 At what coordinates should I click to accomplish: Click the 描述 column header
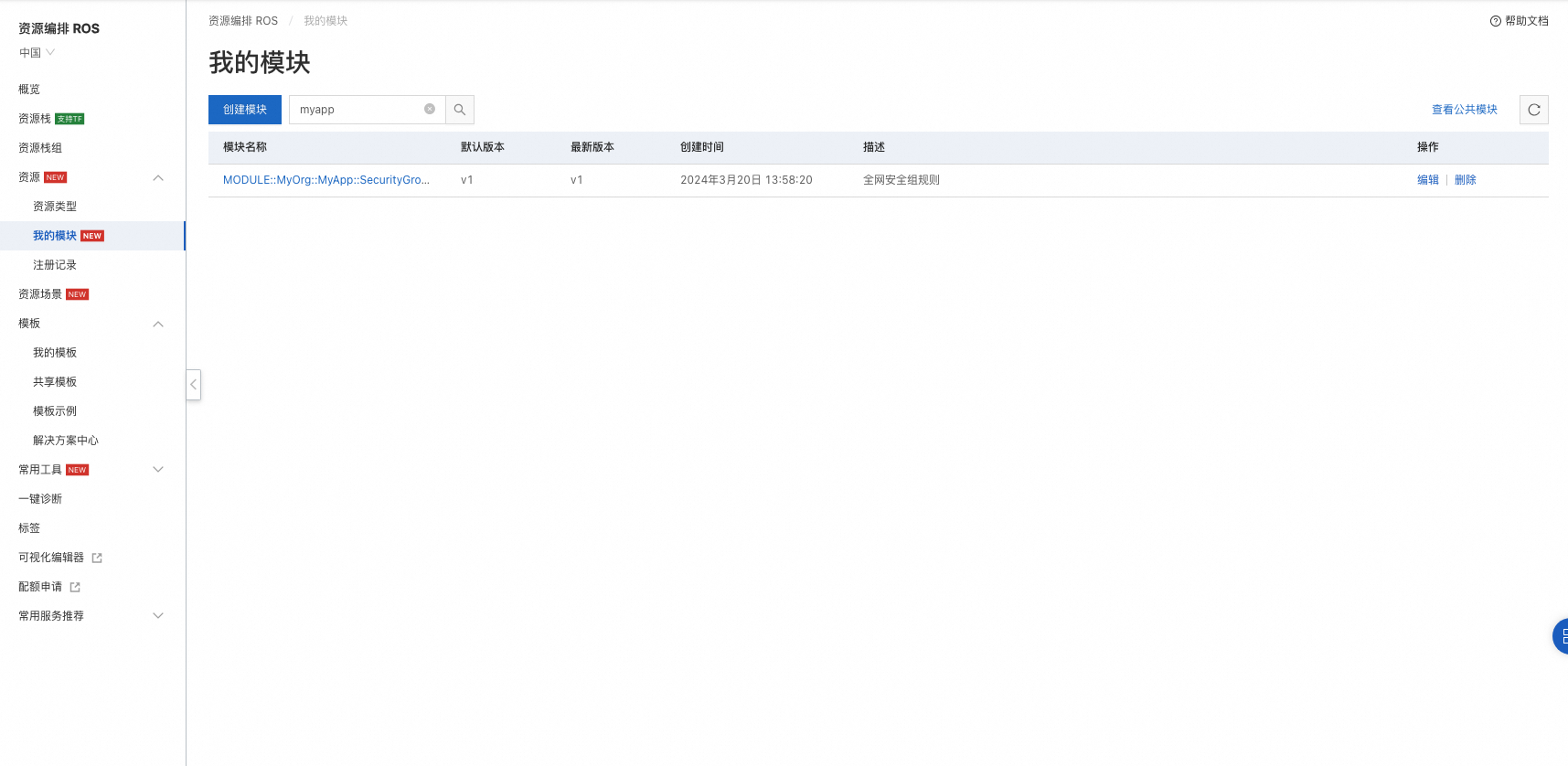(874, 147)
